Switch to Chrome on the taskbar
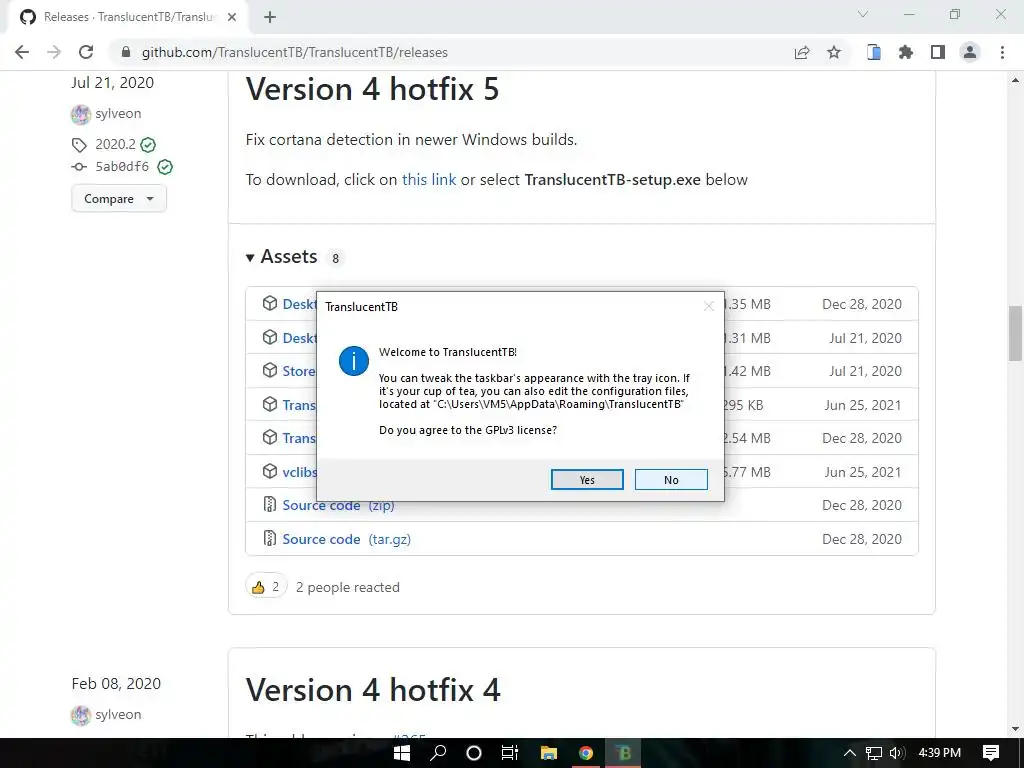Screen dimensions: 1024x768 click(x=586, y=753)
